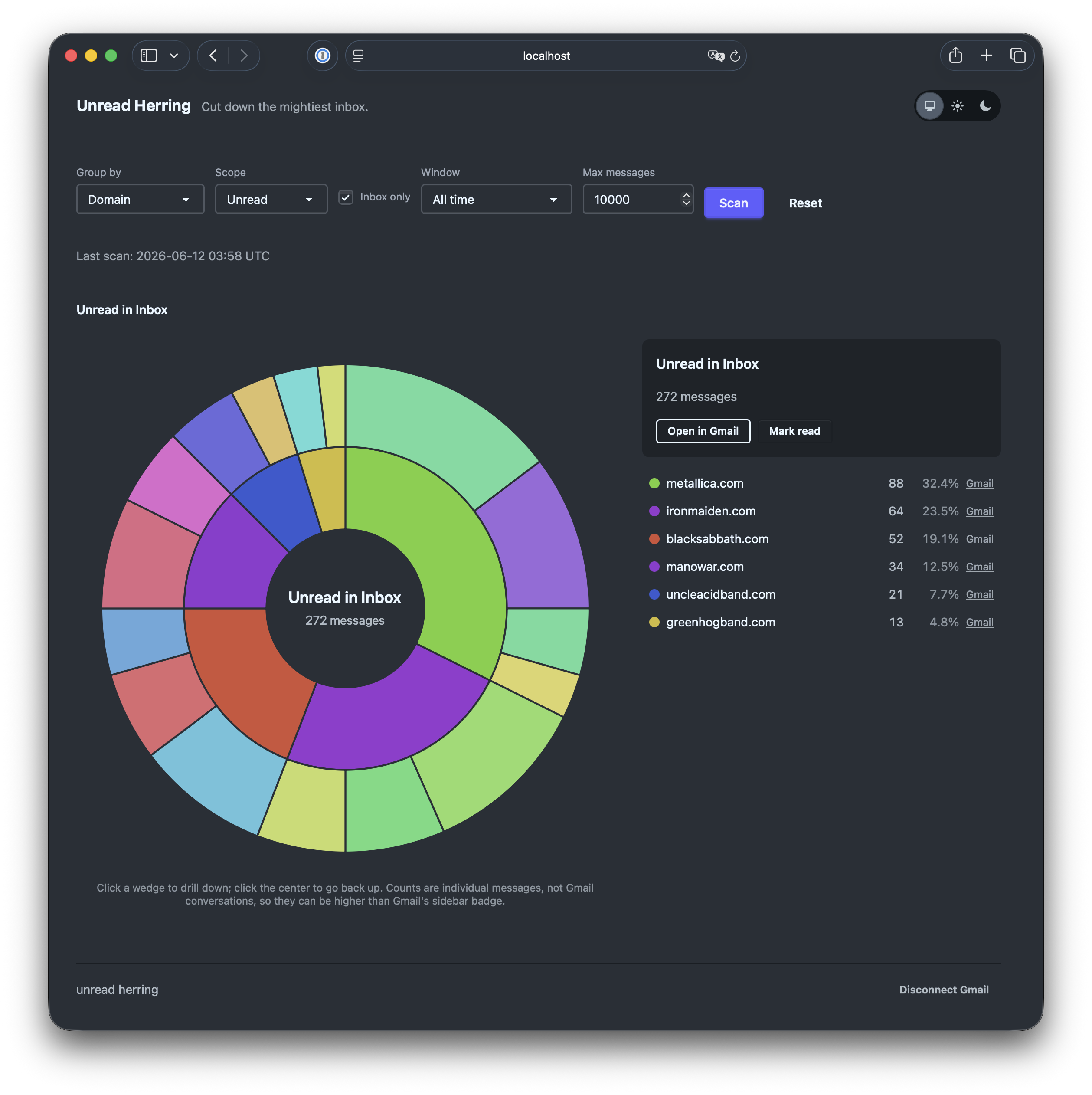Open Gmail link for manowar.com
The height and width of the screenshot is (1095, 1092).
pos(979,567)
